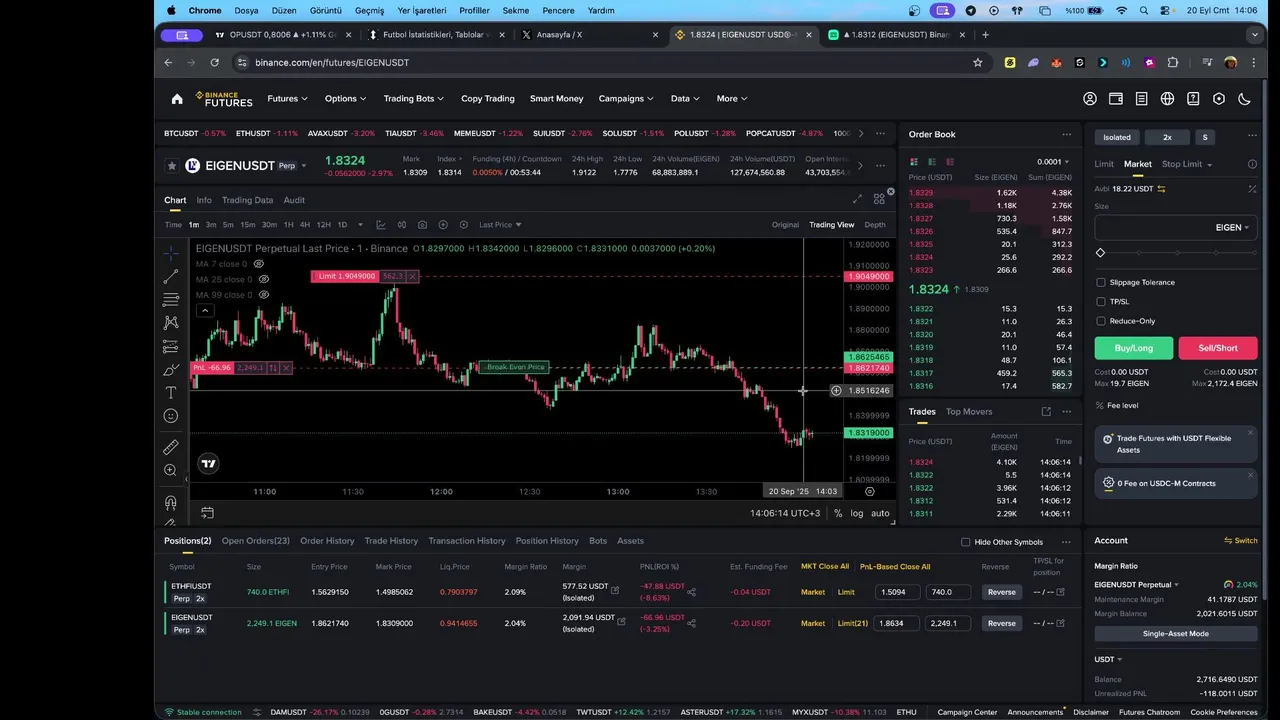Open the Trading Data tab
The height and width of the screenshot is (720, 1280).
247,200
